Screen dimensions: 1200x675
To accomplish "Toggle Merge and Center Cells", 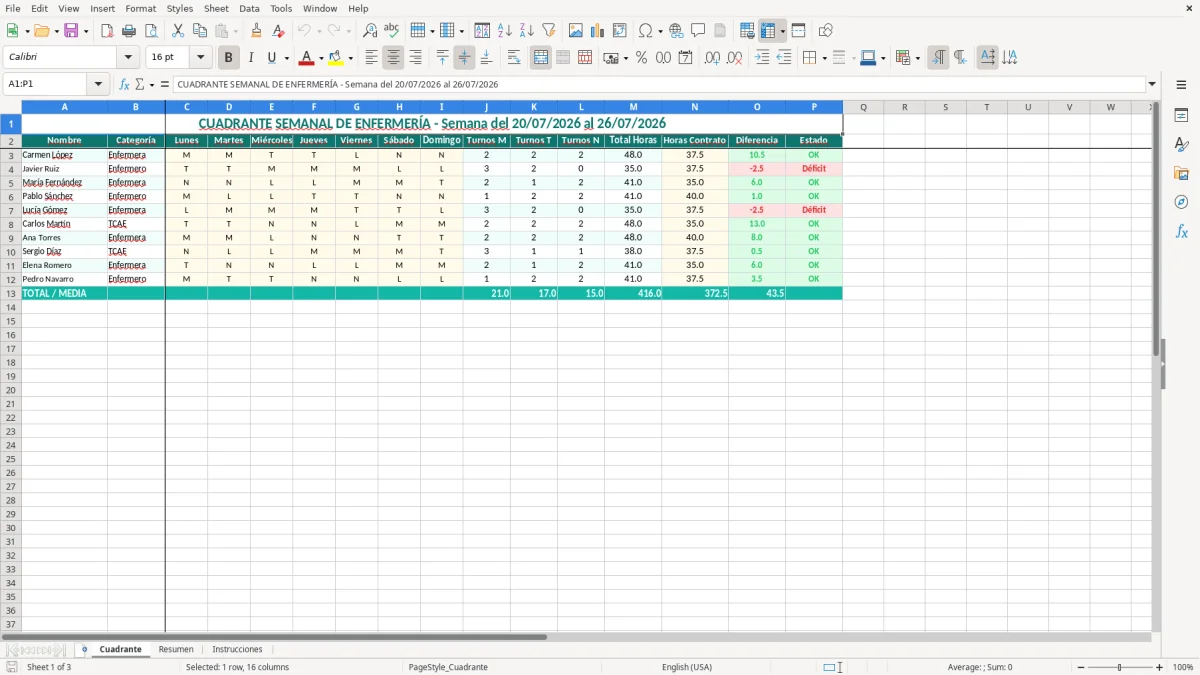I will point(541,58).
